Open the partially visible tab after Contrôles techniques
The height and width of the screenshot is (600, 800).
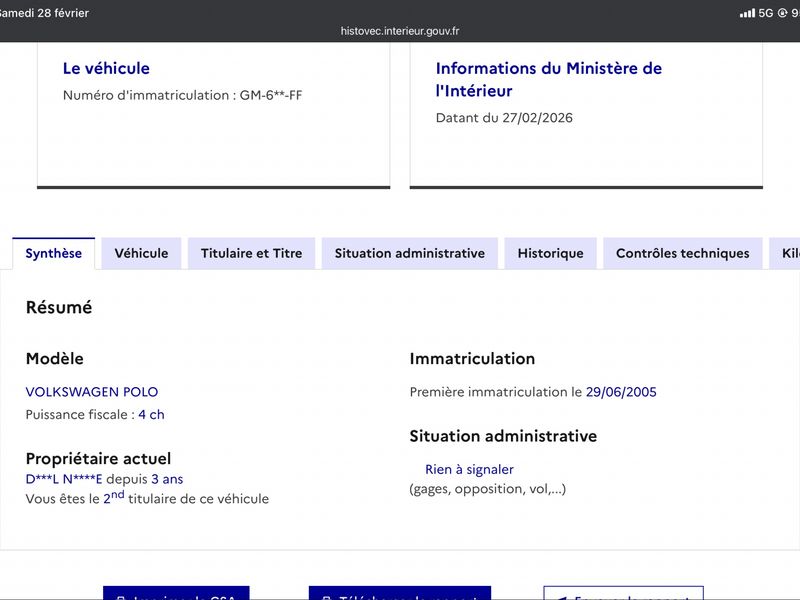coord(788,253)
